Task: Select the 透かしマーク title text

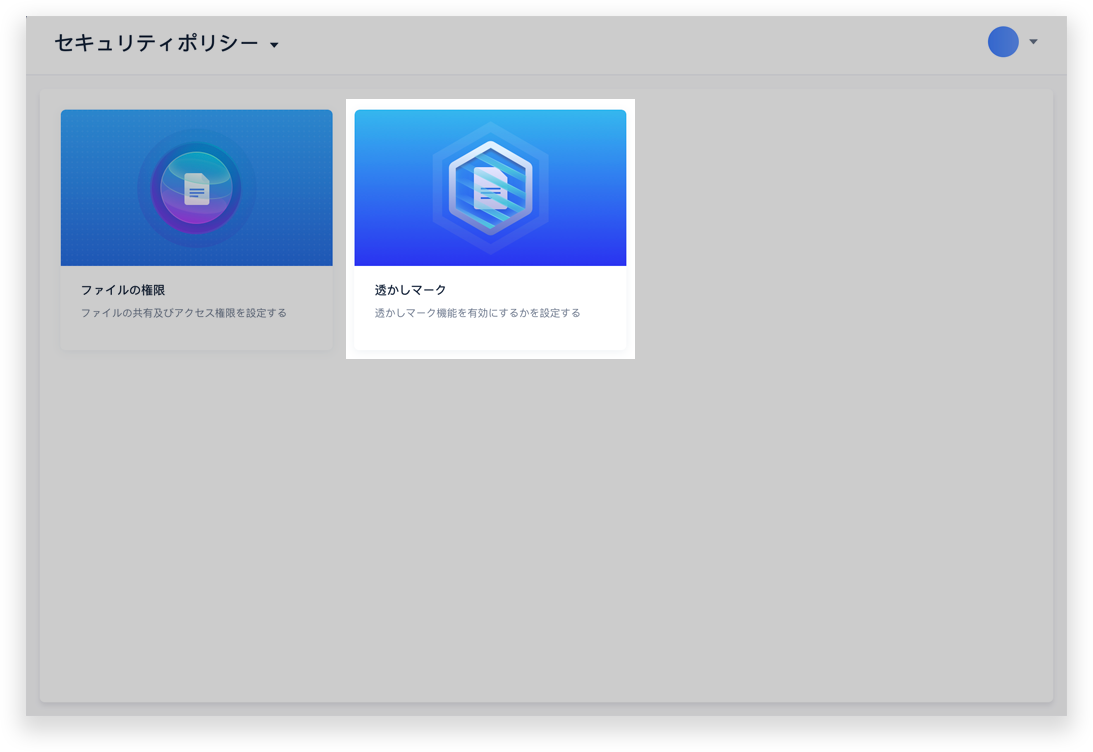Action: [410, 290]
